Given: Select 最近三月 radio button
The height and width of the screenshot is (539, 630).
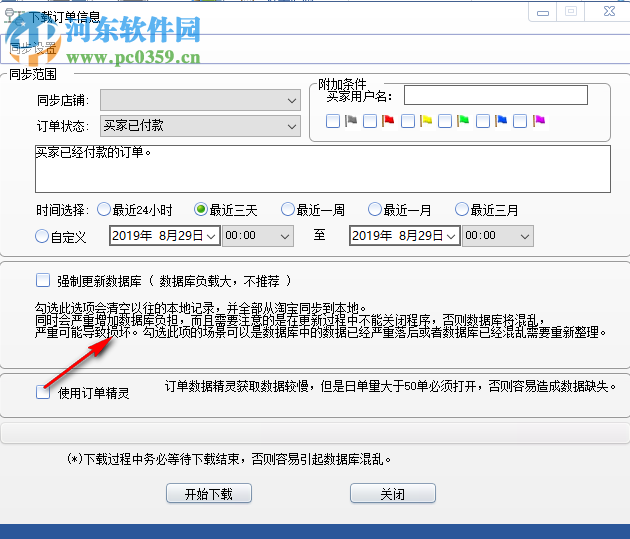Looking at the screenshot, I should pos(462,209).
